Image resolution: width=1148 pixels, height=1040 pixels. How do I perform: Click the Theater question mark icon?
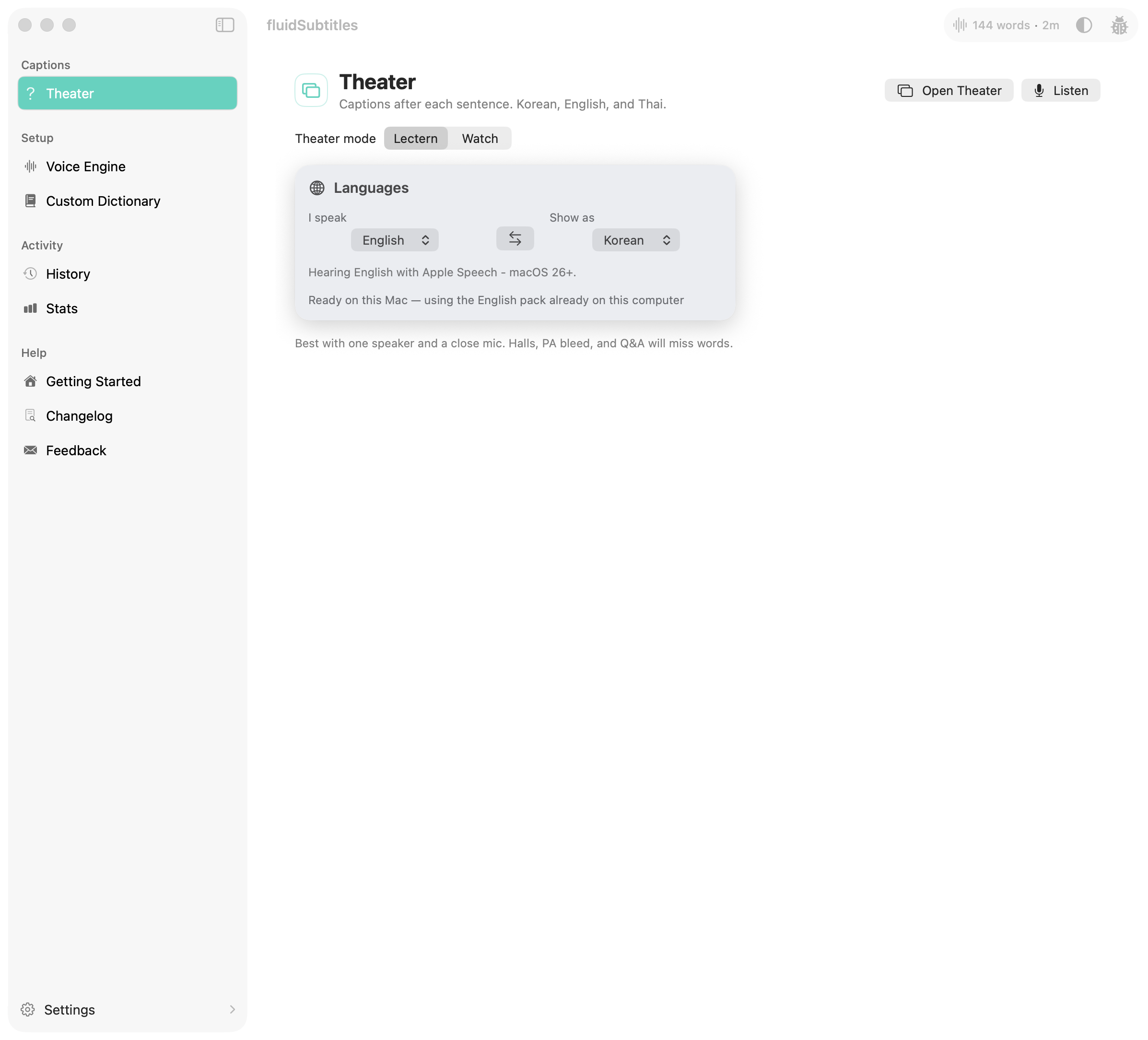click(31, 94)
